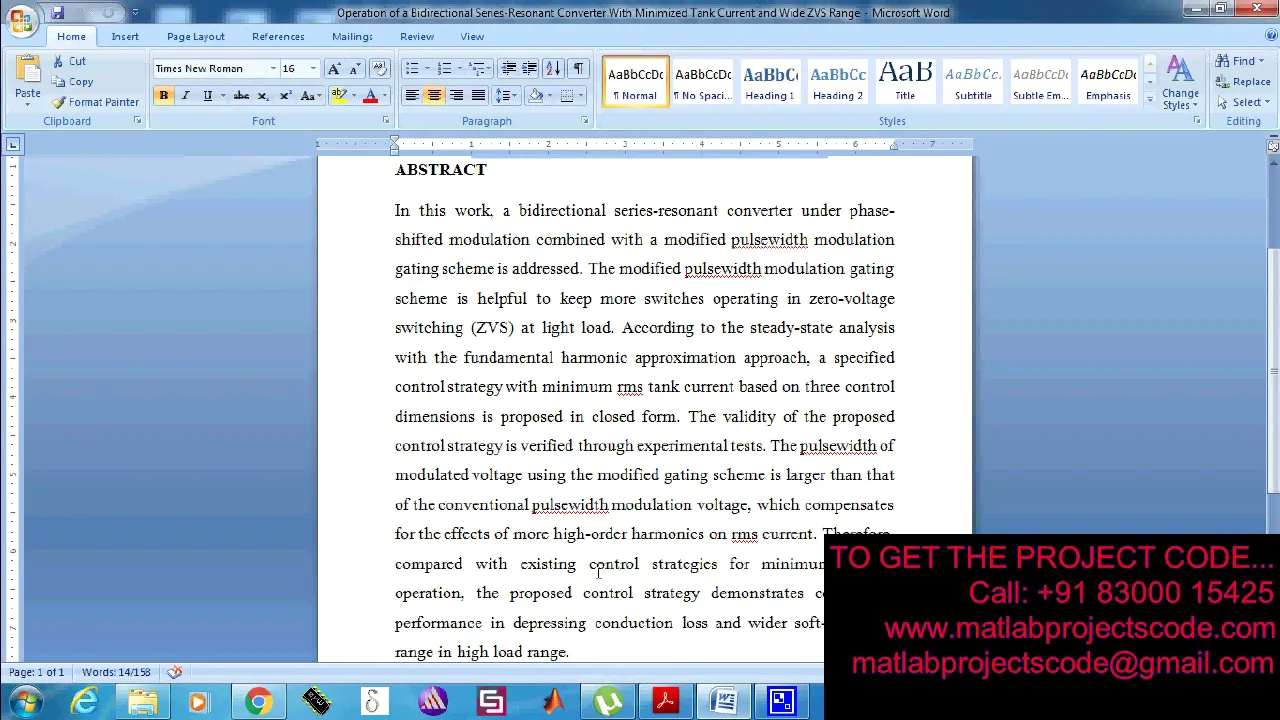Expand the numbering list dropdown

460,69
